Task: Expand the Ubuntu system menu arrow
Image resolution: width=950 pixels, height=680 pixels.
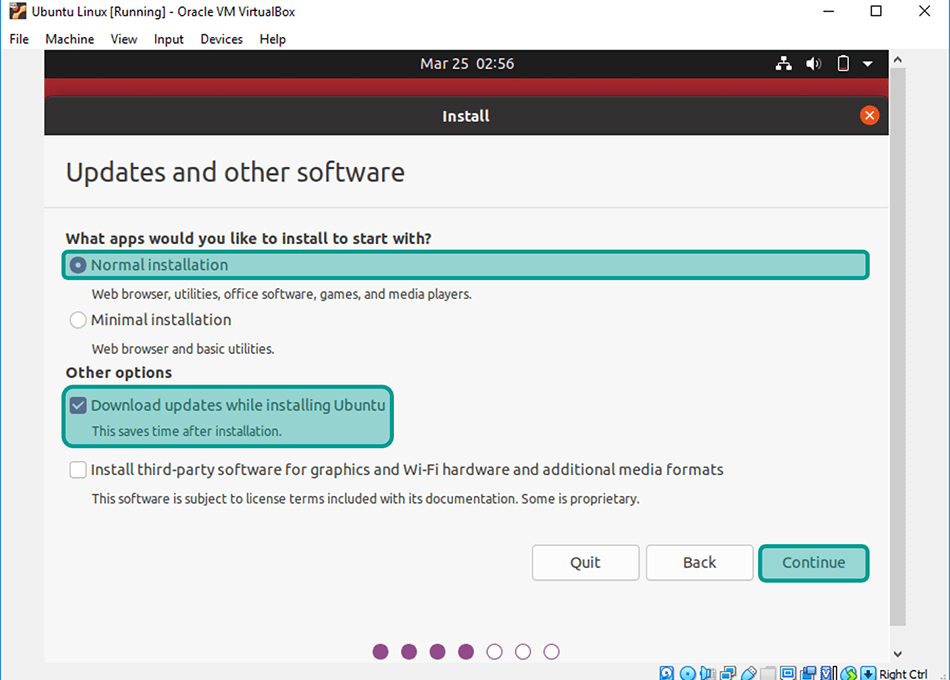Action: (868, 64)
